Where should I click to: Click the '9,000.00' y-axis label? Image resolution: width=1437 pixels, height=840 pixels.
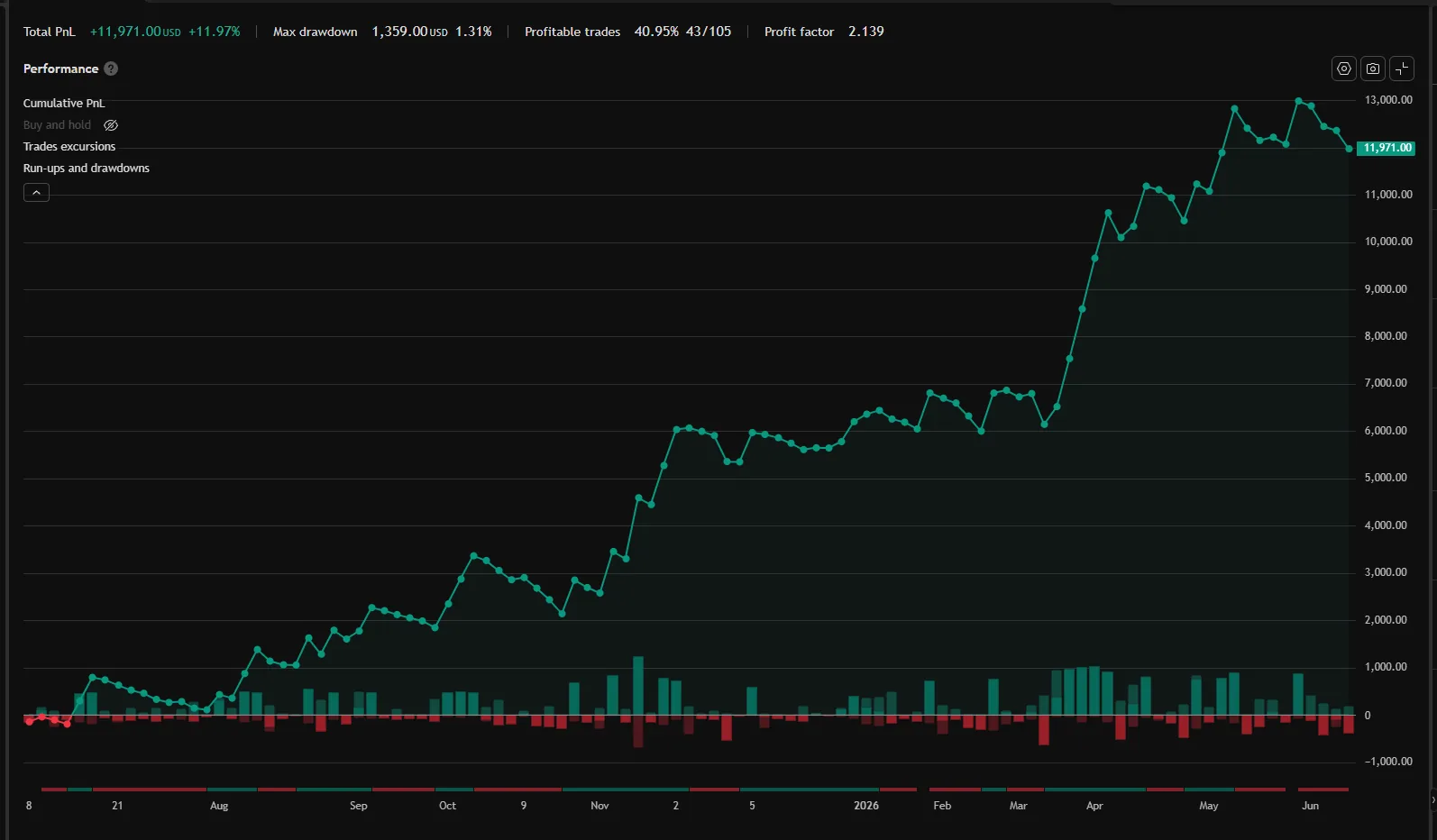1386,289
